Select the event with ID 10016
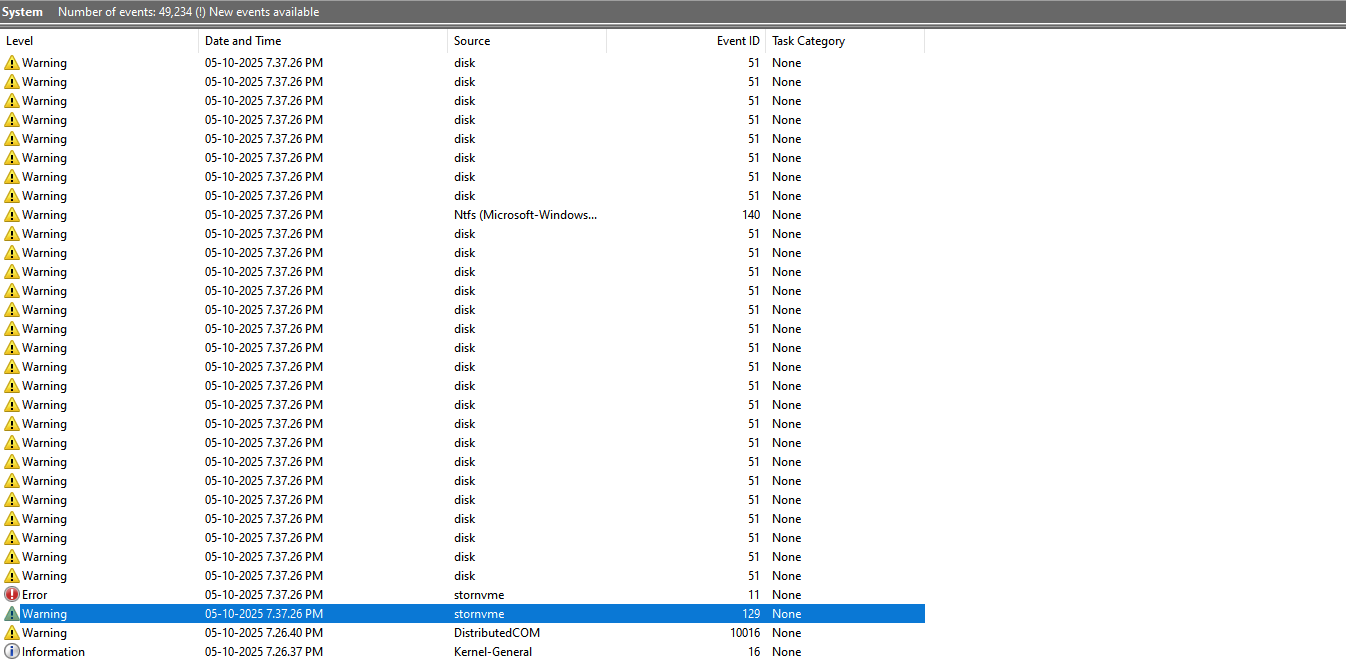 tap(745, 633)
